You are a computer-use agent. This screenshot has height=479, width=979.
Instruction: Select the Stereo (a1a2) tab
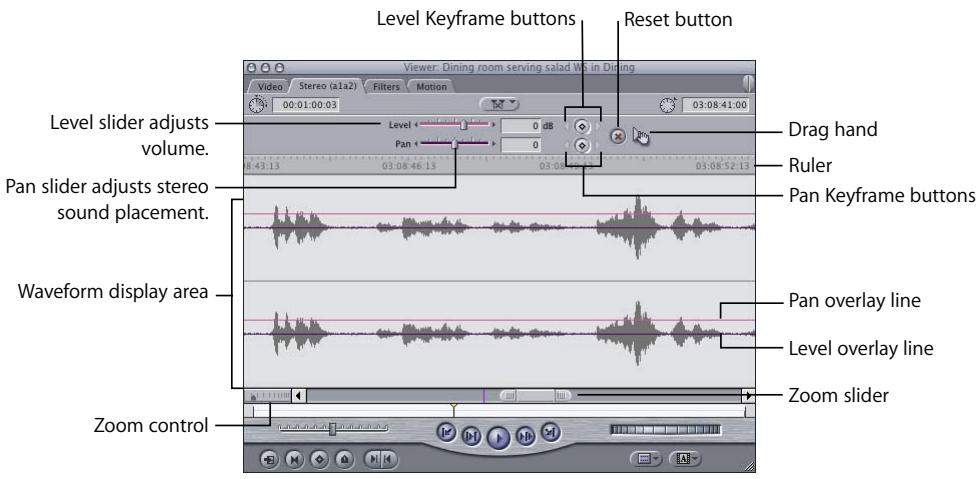(327, 86)
